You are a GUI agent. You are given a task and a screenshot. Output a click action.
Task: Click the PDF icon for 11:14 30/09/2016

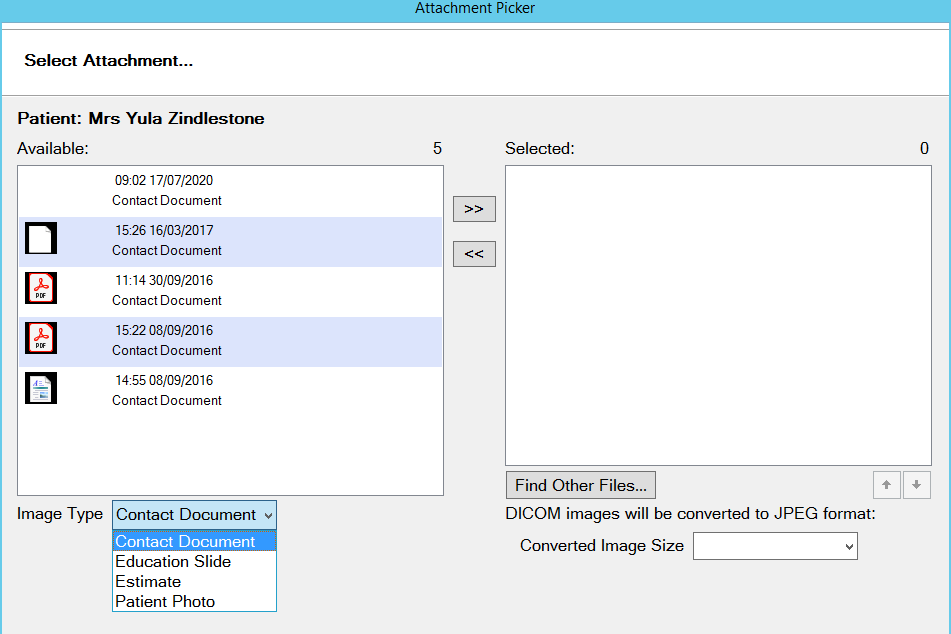[41, 288]
